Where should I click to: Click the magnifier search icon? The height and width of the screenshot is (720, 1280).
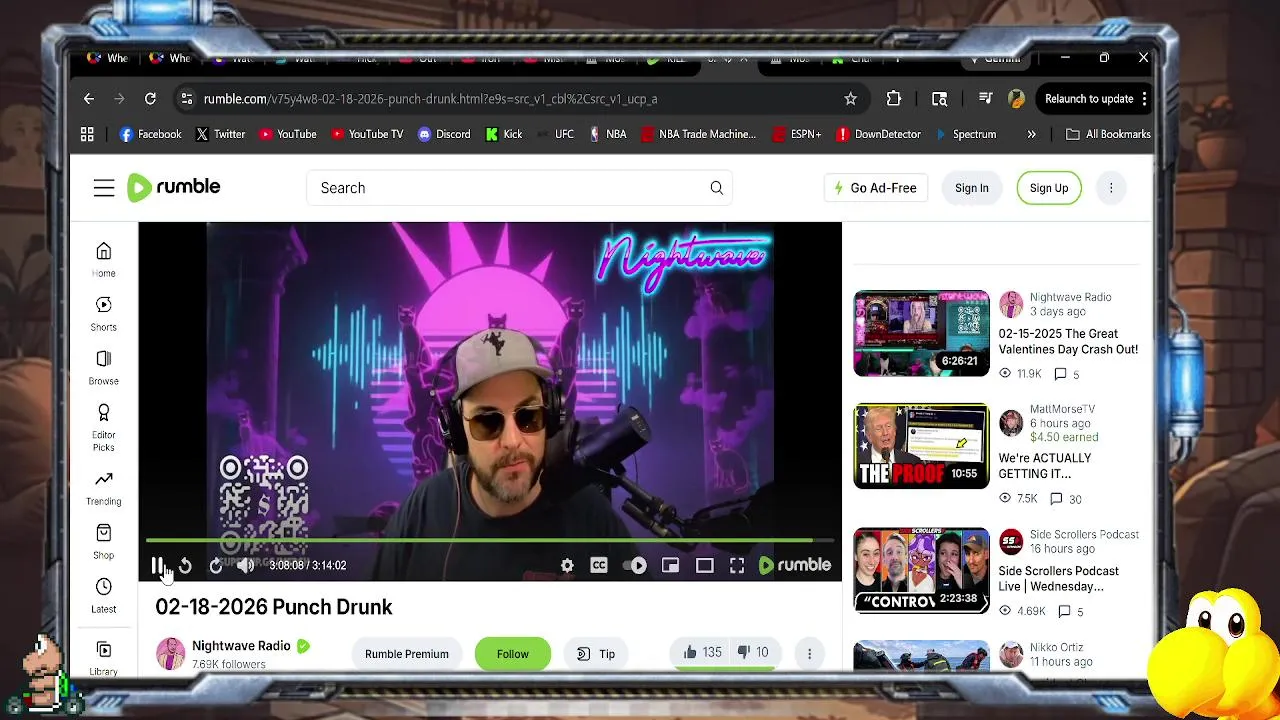717,188
